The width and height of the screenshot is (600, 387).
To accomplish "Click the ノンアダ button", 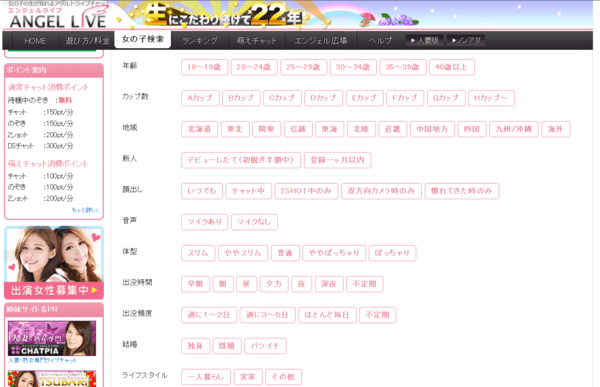I will [x=466, y=40].
